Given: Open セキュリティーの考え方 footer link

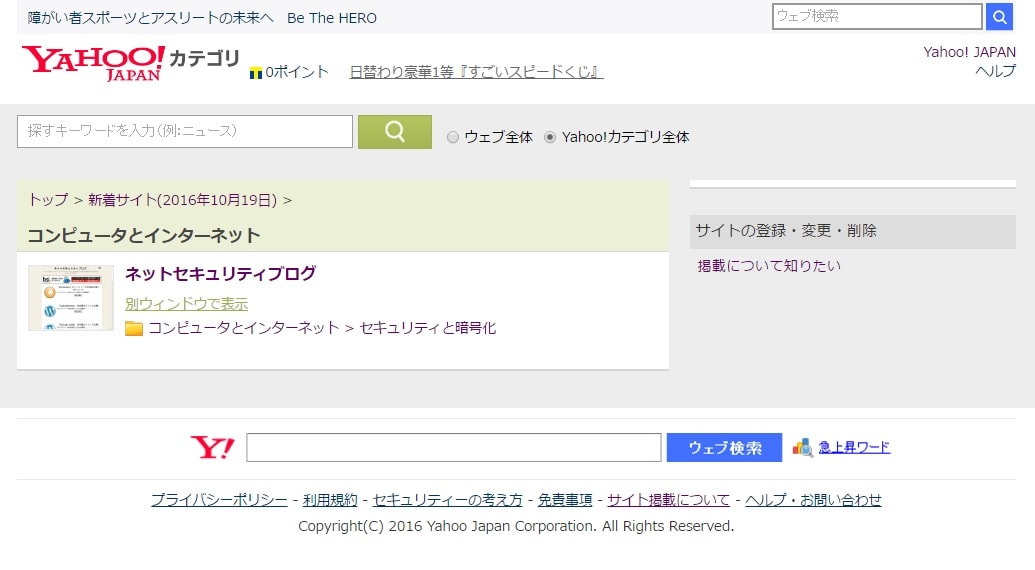Looking at the screenshot, I should 448,500.
